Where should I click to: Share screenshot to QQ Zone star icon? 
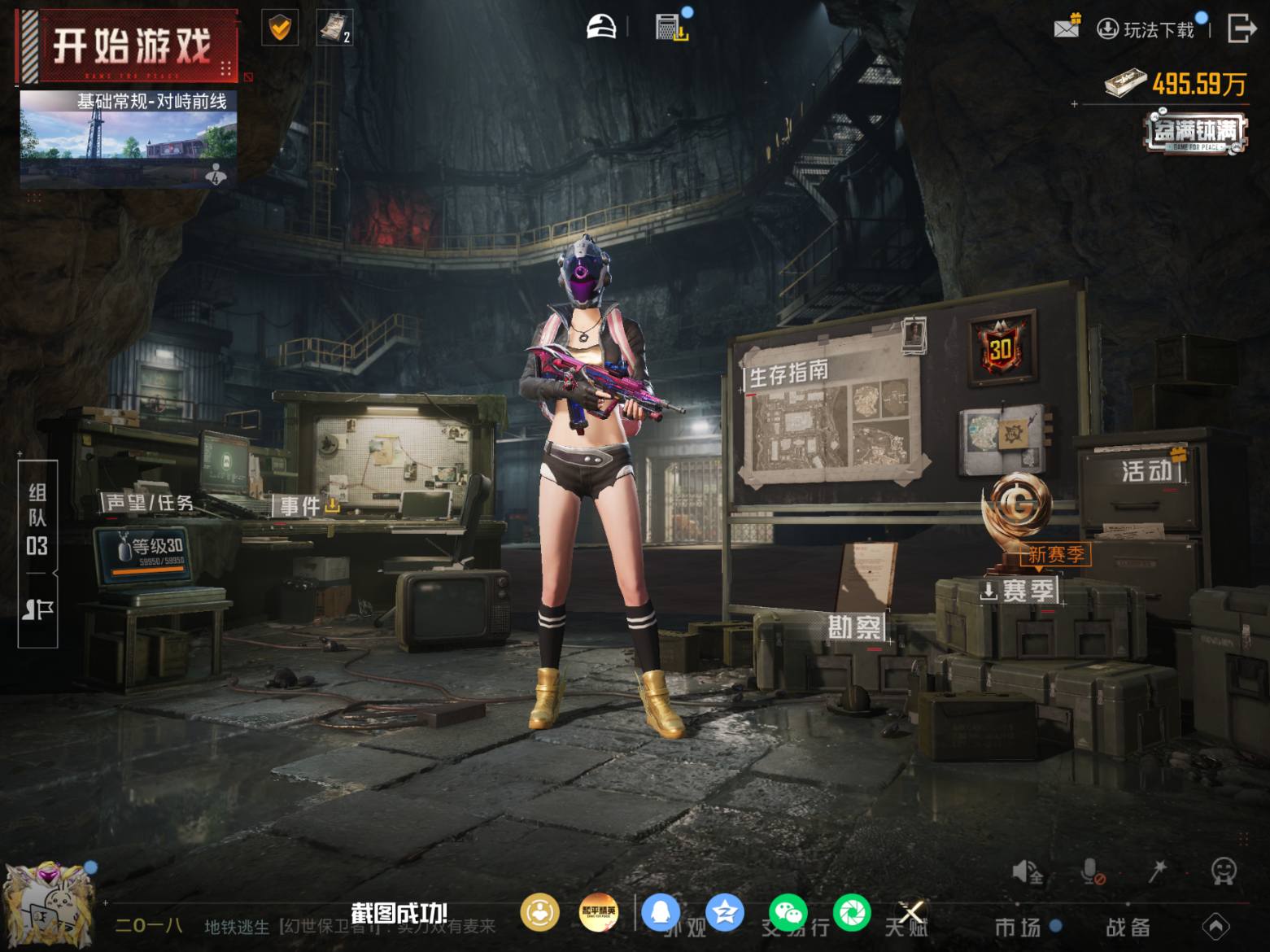725,912
